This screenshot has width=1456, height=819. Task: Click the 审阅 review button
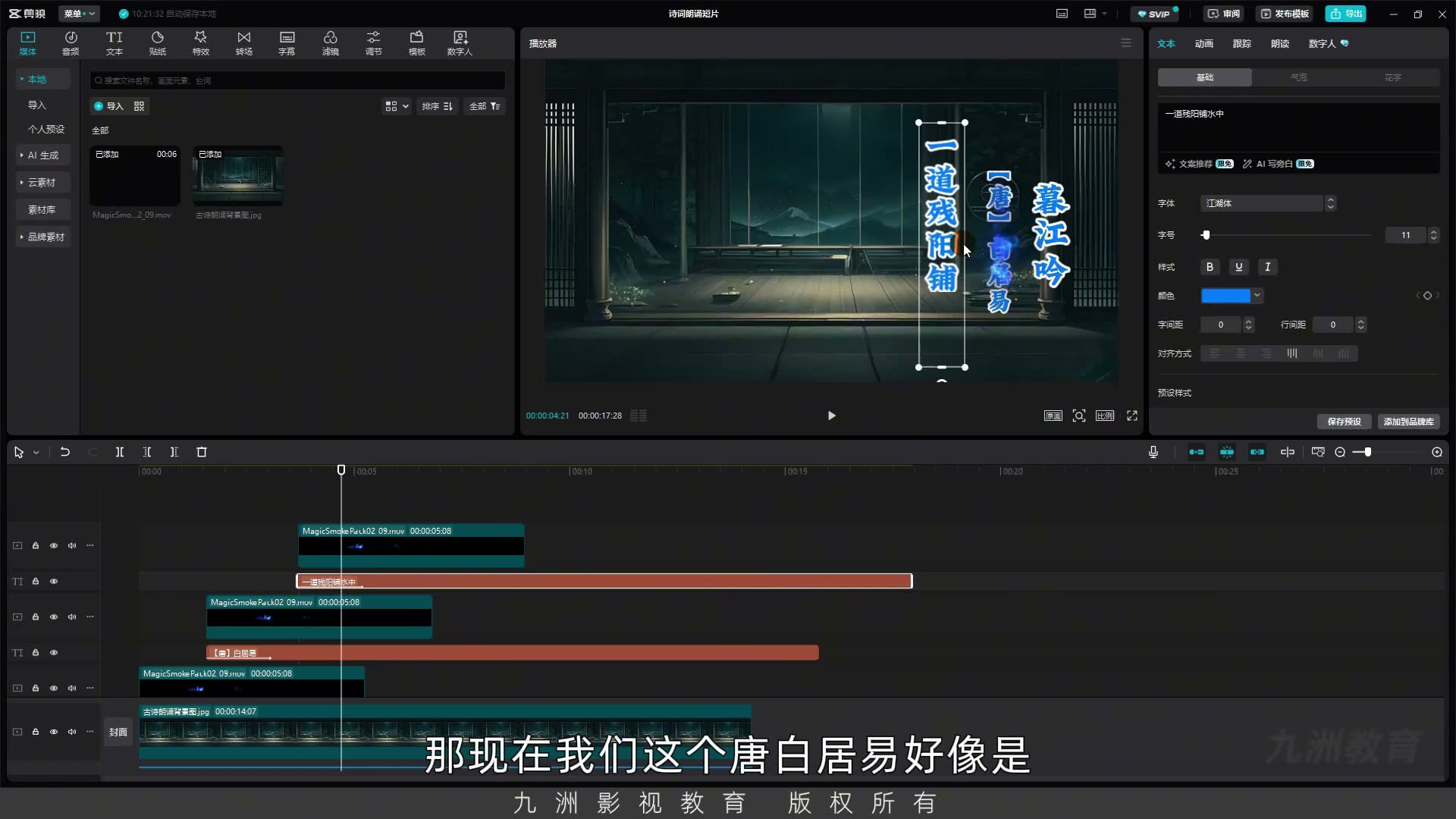[1224, 14]
